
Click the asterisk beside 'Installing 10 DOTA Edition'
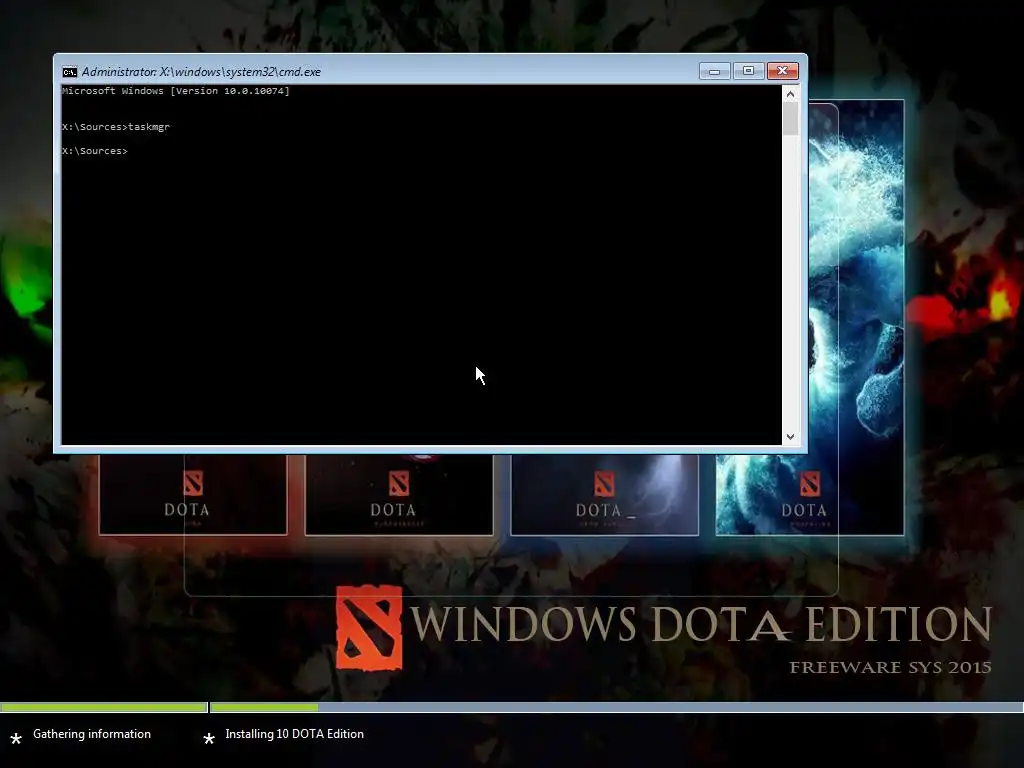[x=209, y=739]
